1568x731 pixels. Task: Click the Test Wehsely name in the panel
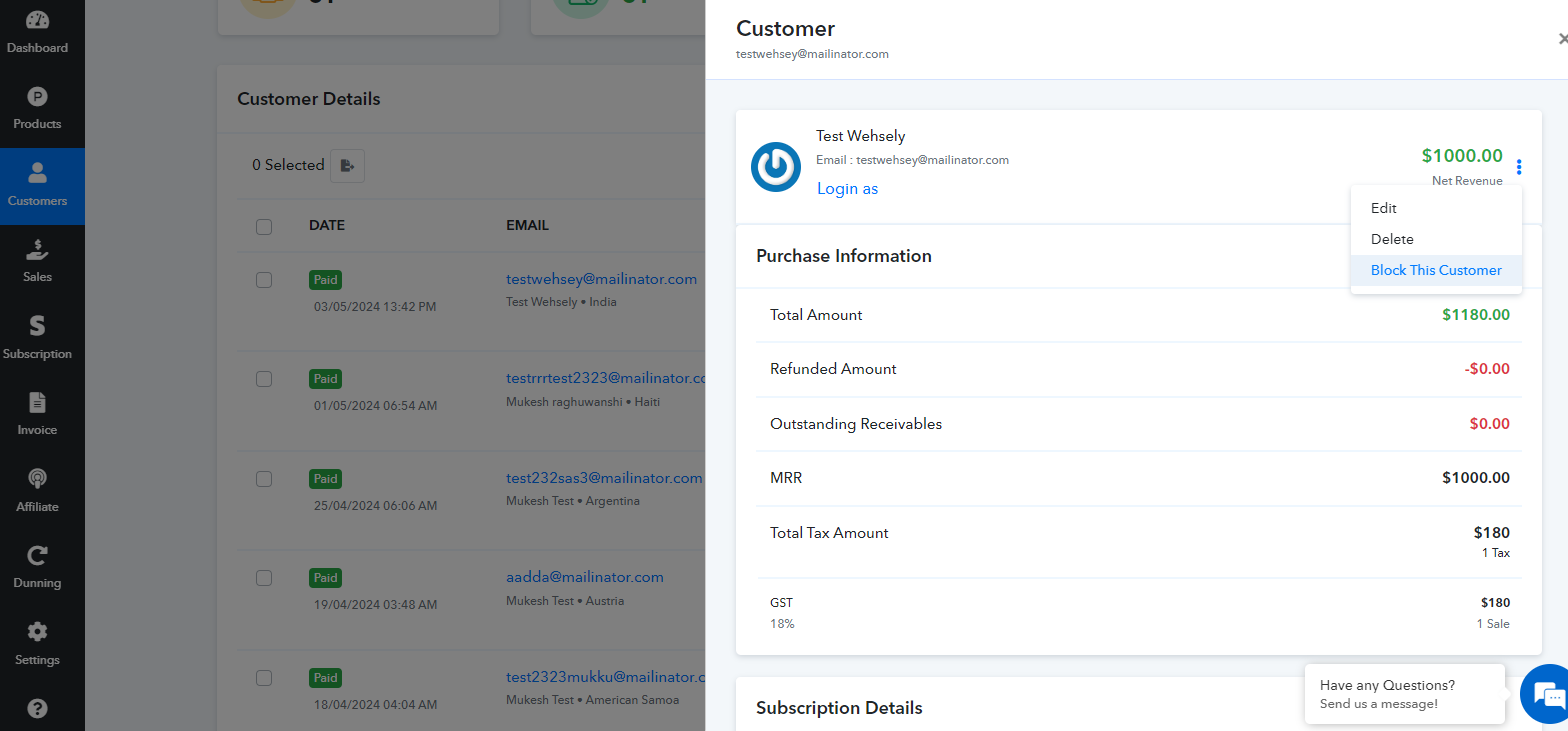tap(860, 136)
